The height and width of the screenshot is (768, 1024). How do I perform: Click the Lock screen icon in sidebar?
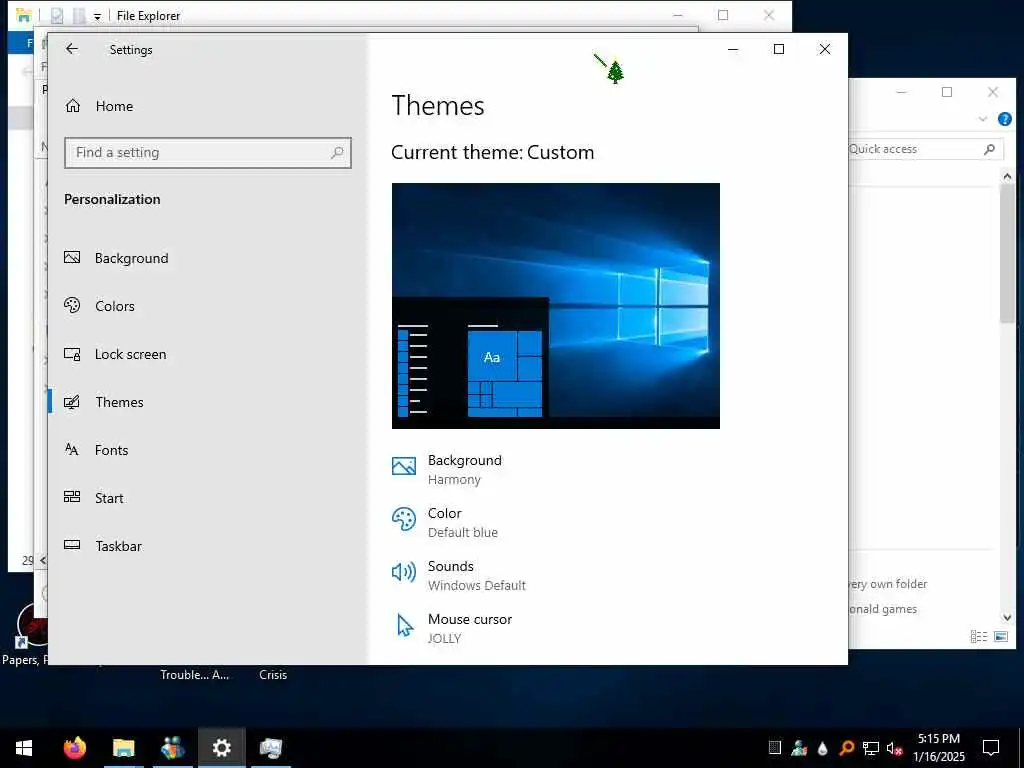pos(72,354)
